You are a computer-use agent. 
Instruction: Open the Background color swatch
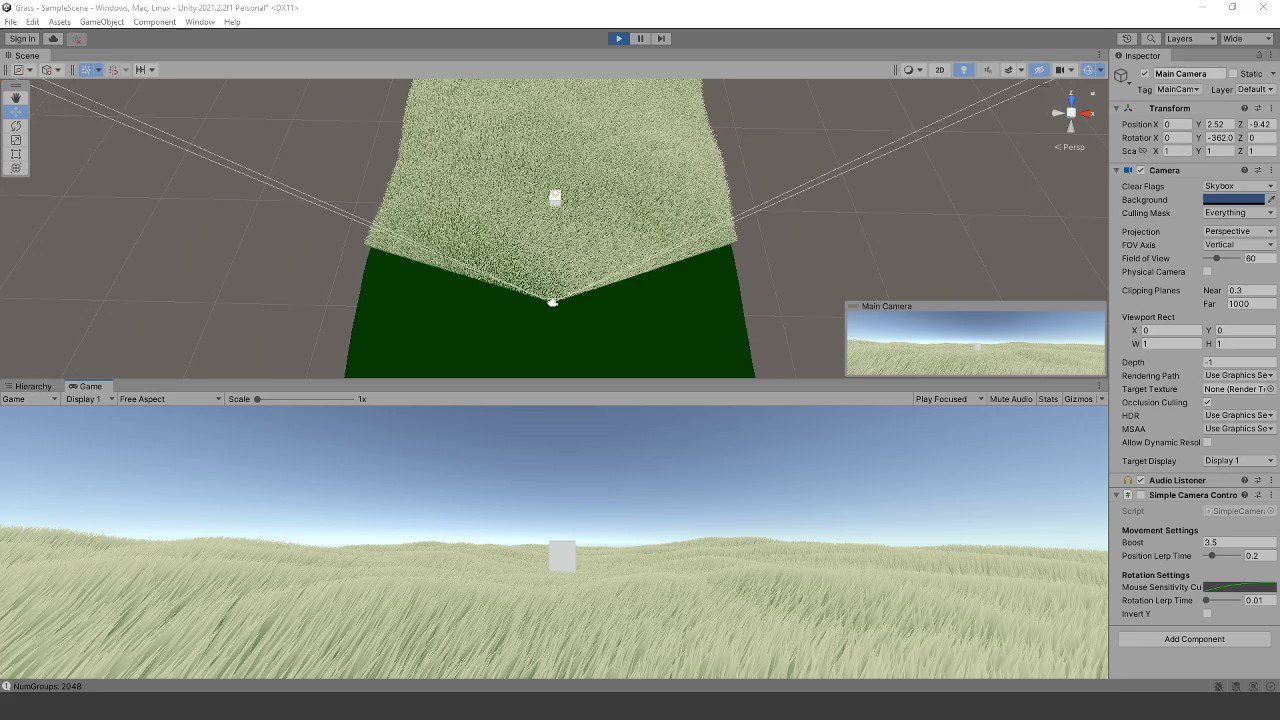pos(1236,199)
